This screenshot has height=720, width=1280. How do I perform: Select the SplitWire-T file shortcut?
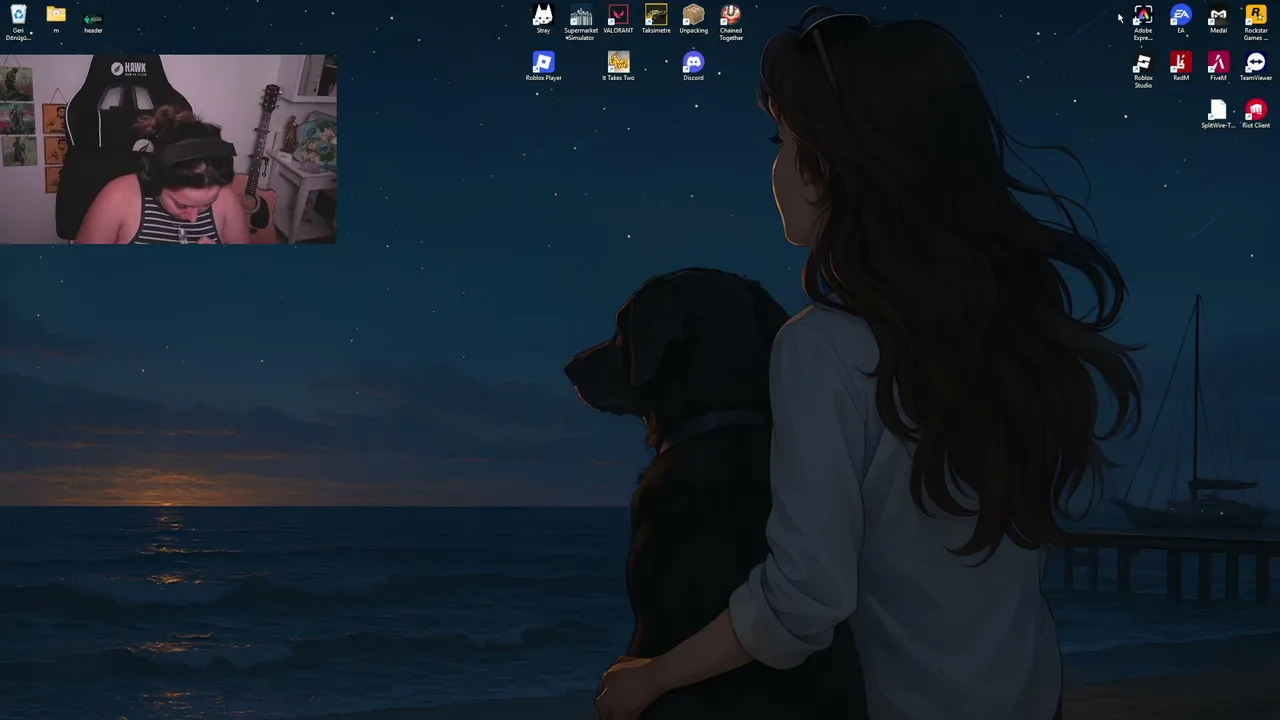click(x=1218, y=114)
